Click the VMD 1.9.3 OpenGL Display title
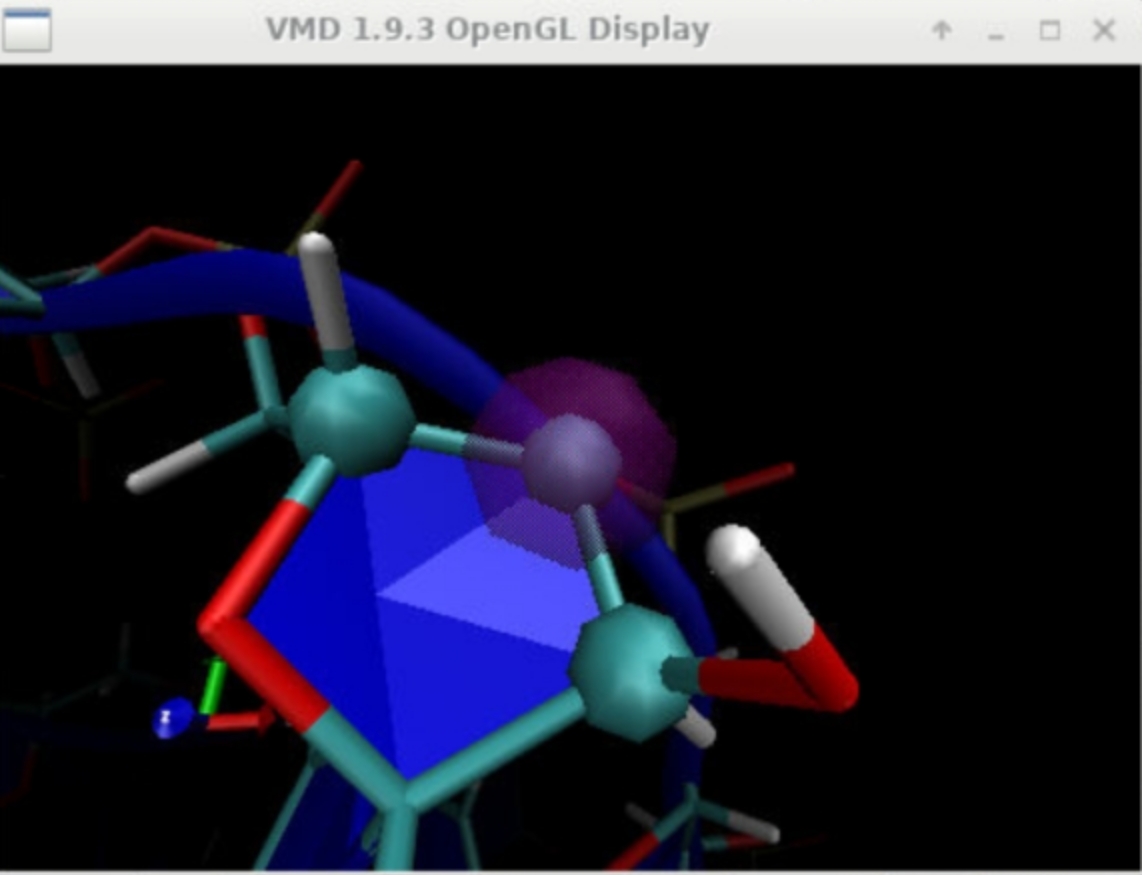Image resolution: width=1143 pixels, height=875 pixels. [487, 30]
